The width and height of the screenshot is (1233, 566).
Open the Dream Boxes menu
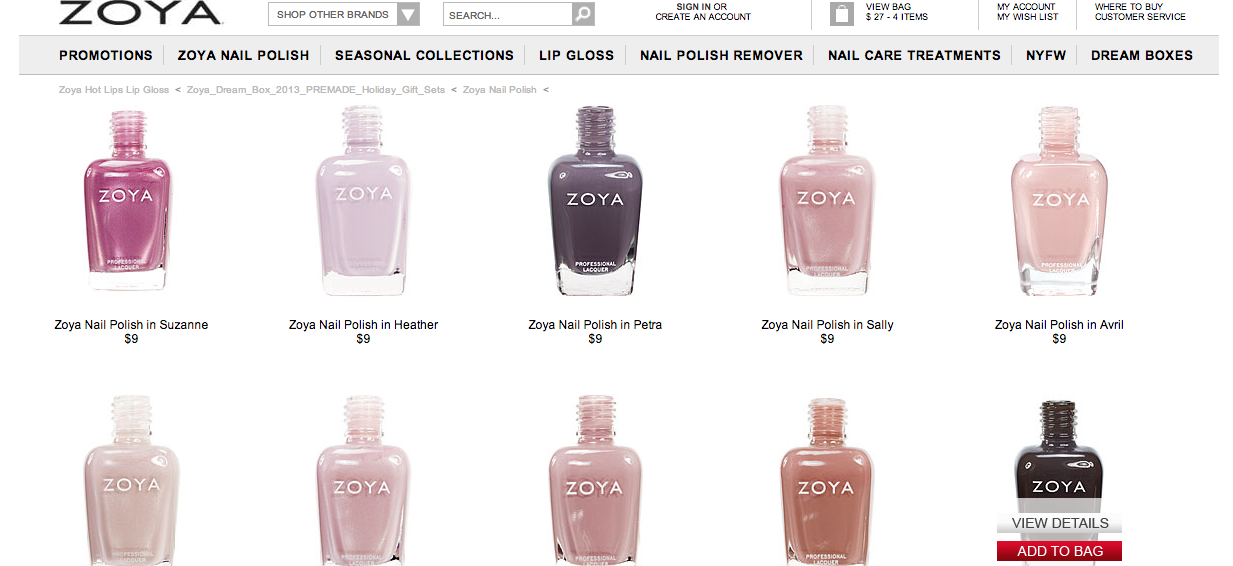click(1142, 55)
